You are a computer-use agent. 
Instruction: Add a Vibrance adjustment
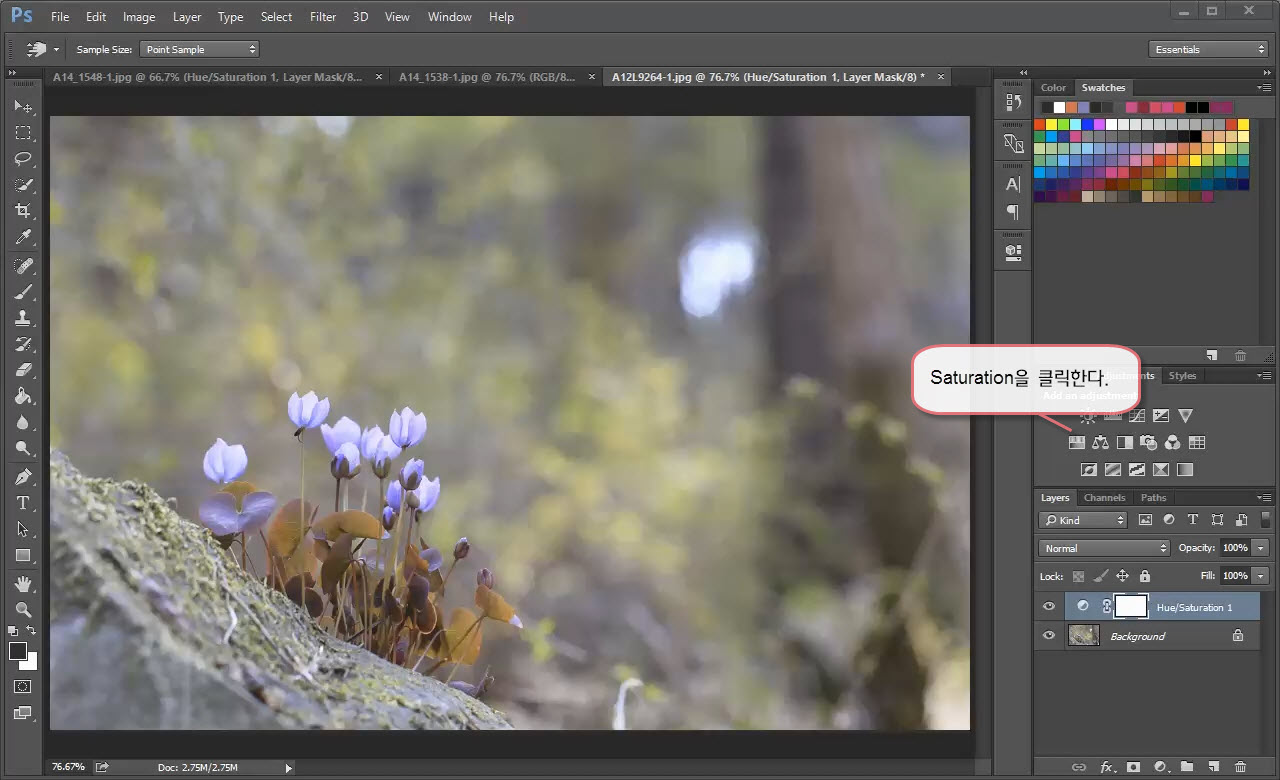click(1185, 415)
